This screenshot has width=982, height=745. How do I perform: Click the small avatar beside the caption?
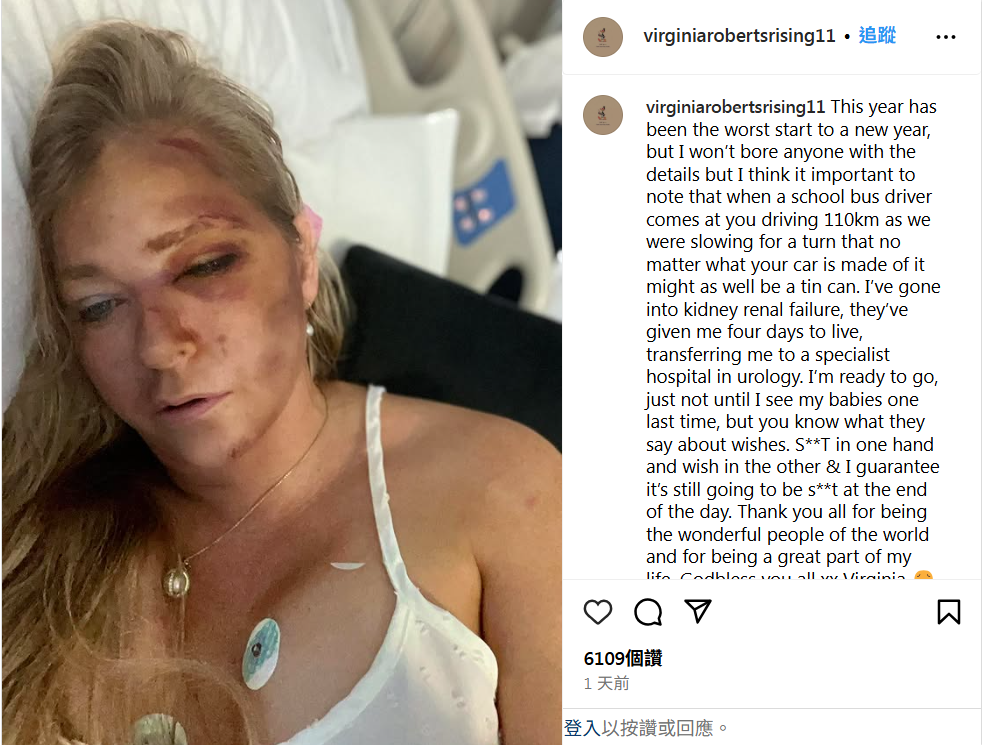tap(602, 115)
